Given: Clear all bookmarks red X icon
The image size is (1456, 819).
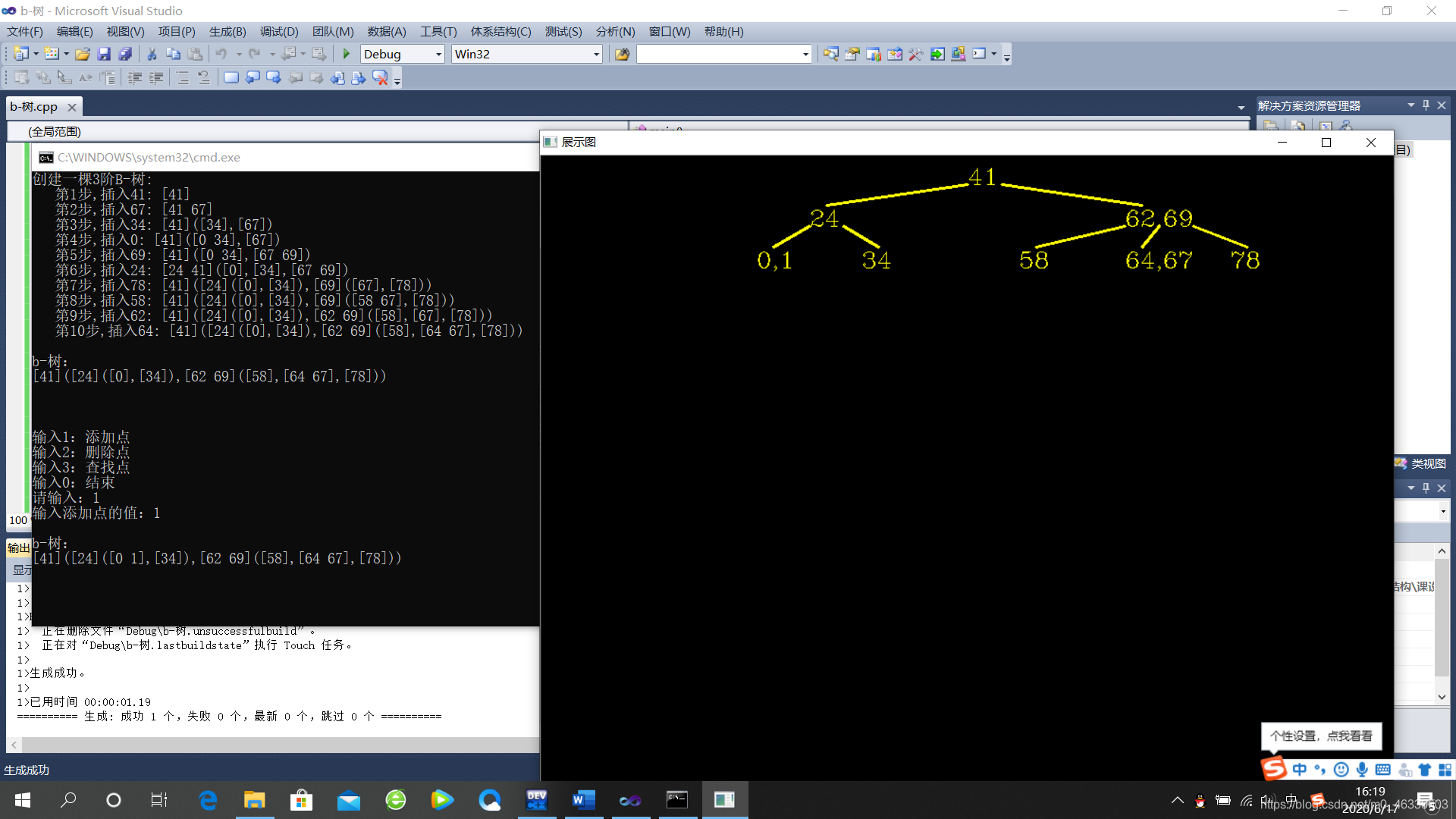Looking at the screenshot, I should point(380,77).
